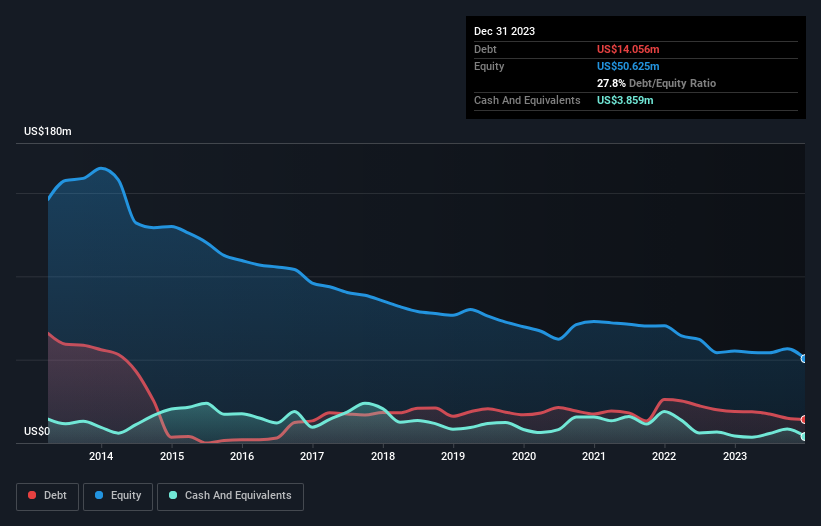
Task: Toggle the Debt series legend button
Action: [48, 496]
